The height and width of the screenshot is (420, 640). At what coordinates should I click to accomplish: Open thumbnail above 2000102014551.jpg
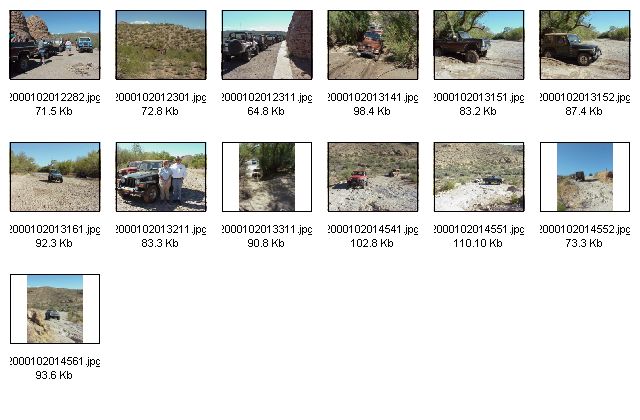point(479,177)
